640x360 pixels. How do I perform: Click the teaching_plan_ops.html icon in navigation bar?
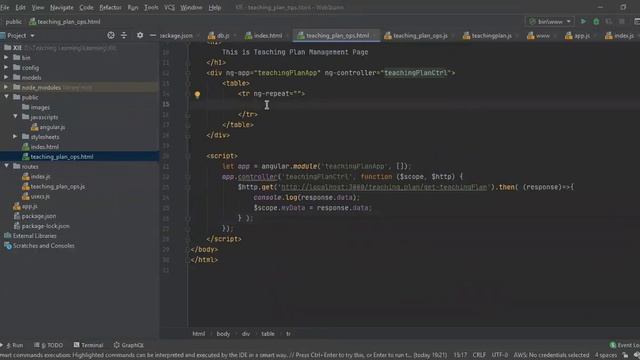tap(33, 22)
